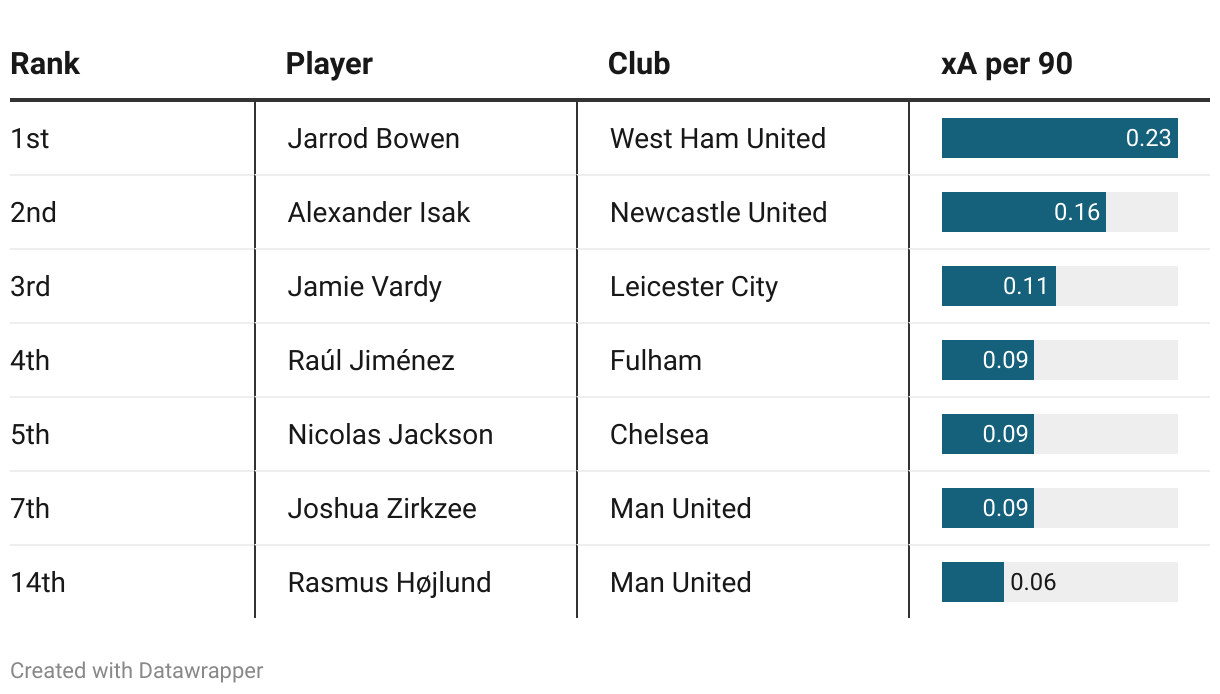Select the Player column header
Image resolution: width=1220 pixels, height=694 pixels.
(x=329, y=64)
